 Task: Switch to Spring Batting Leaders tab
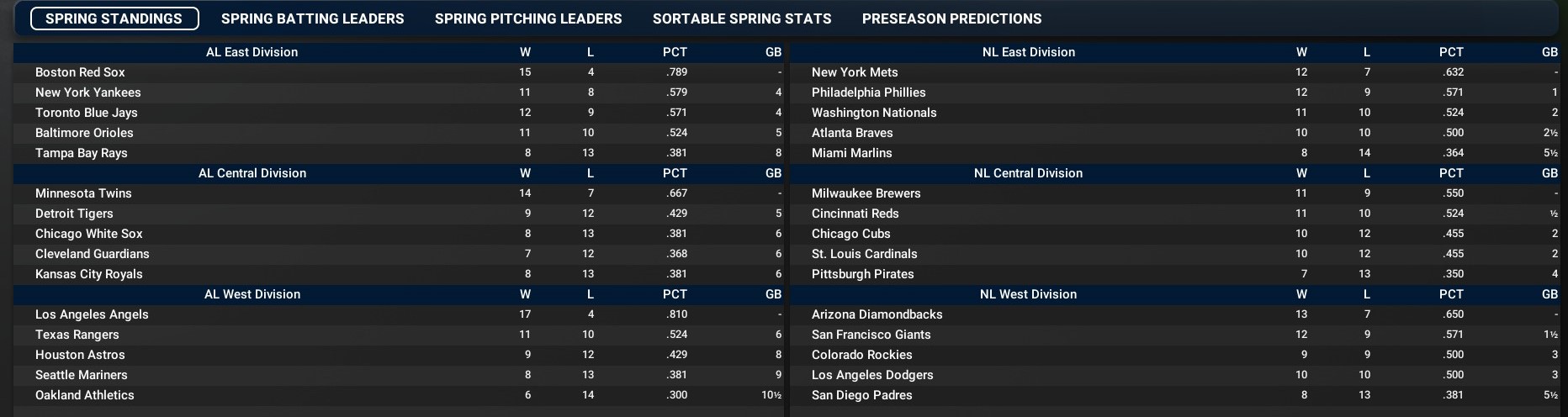[x=312, y=18]
